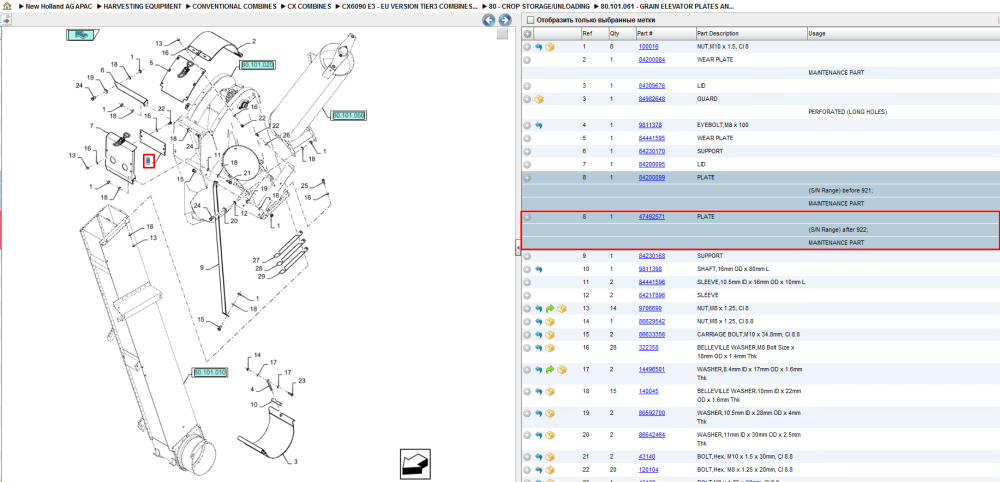
Task: Open 'CX6090 E3 - EU VERSION TIER3 COMBINES' breadcrumb
Action: [409, 6]
